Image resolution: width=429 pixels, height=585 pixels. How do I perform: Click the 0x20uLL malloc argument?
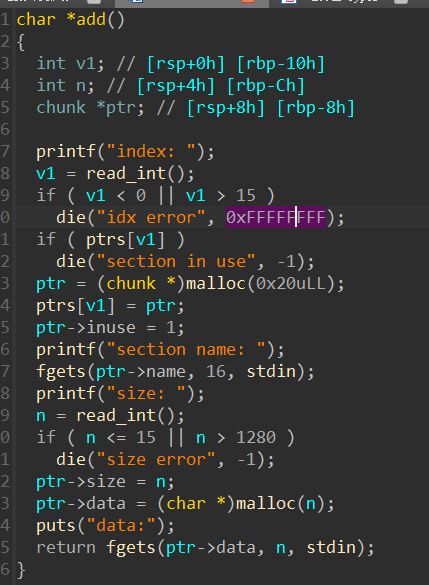click(x=291, y=284)
